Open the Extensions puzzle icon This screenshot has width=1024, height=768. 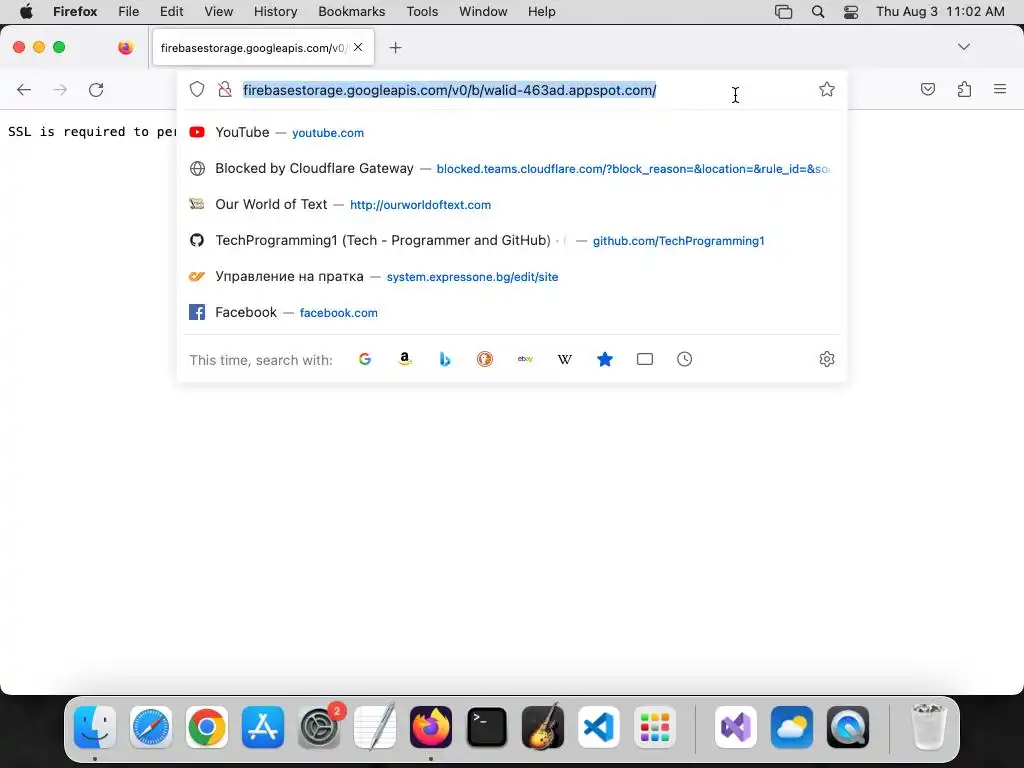(x=964, y=89)
